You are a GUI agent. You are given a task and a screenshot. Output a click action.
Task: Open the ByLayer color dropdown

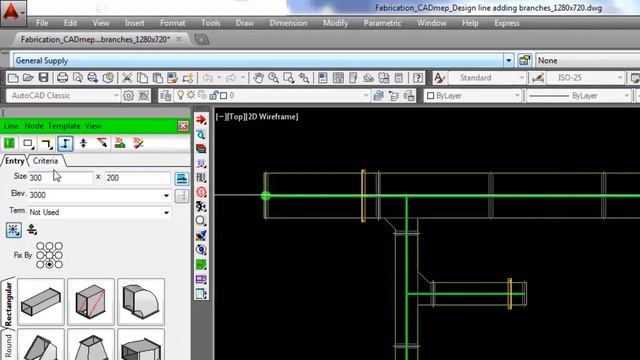point(517,96)
